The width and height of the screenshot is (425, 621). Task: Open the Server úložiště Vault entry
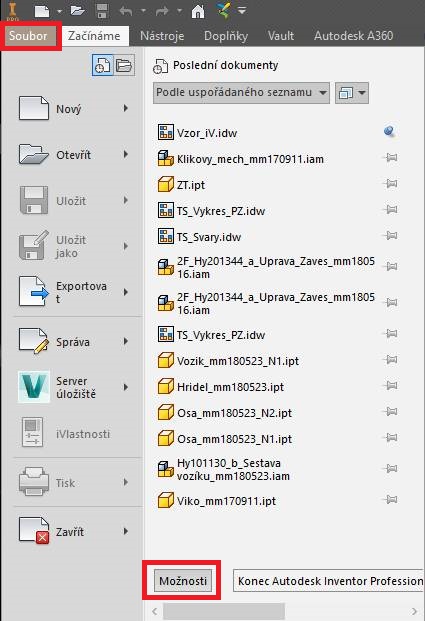pos(71,387)
